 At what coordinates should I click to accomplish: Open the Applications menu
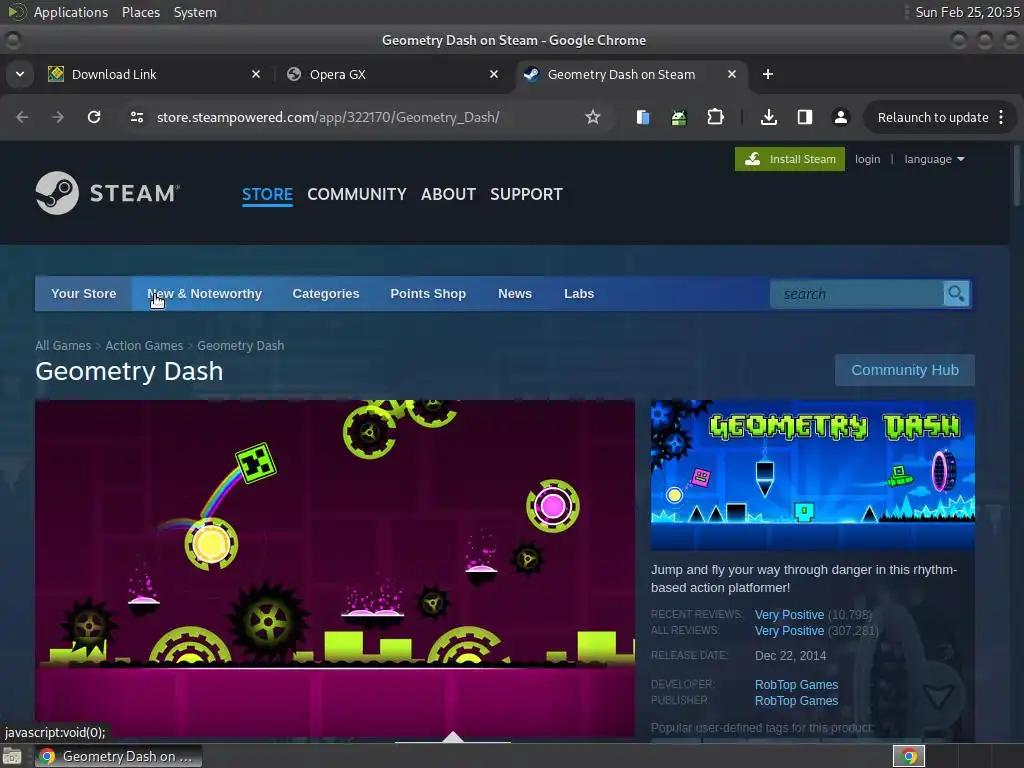(x=71, y=12)
